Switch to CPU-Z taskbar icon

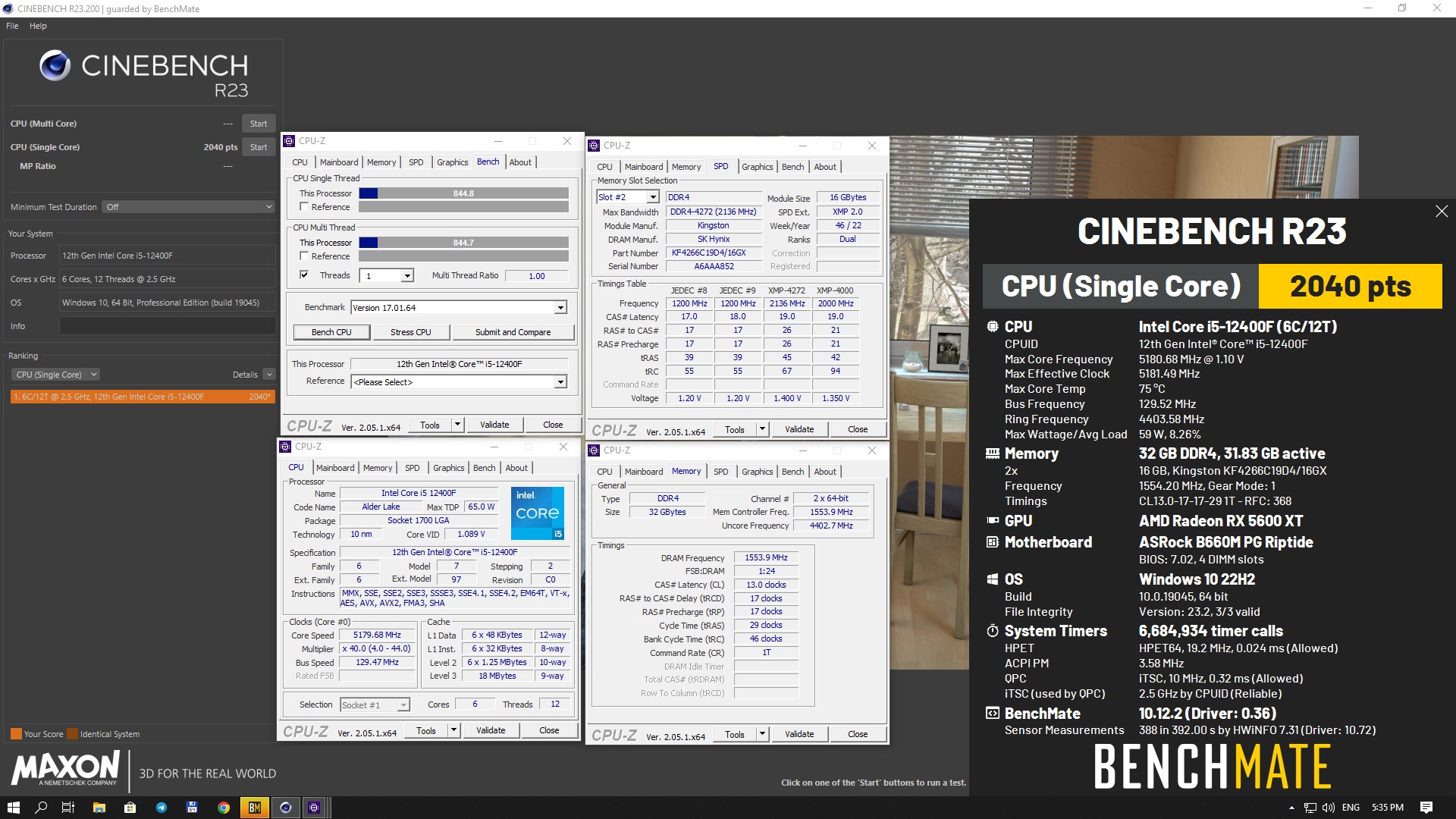pos(314,808)
